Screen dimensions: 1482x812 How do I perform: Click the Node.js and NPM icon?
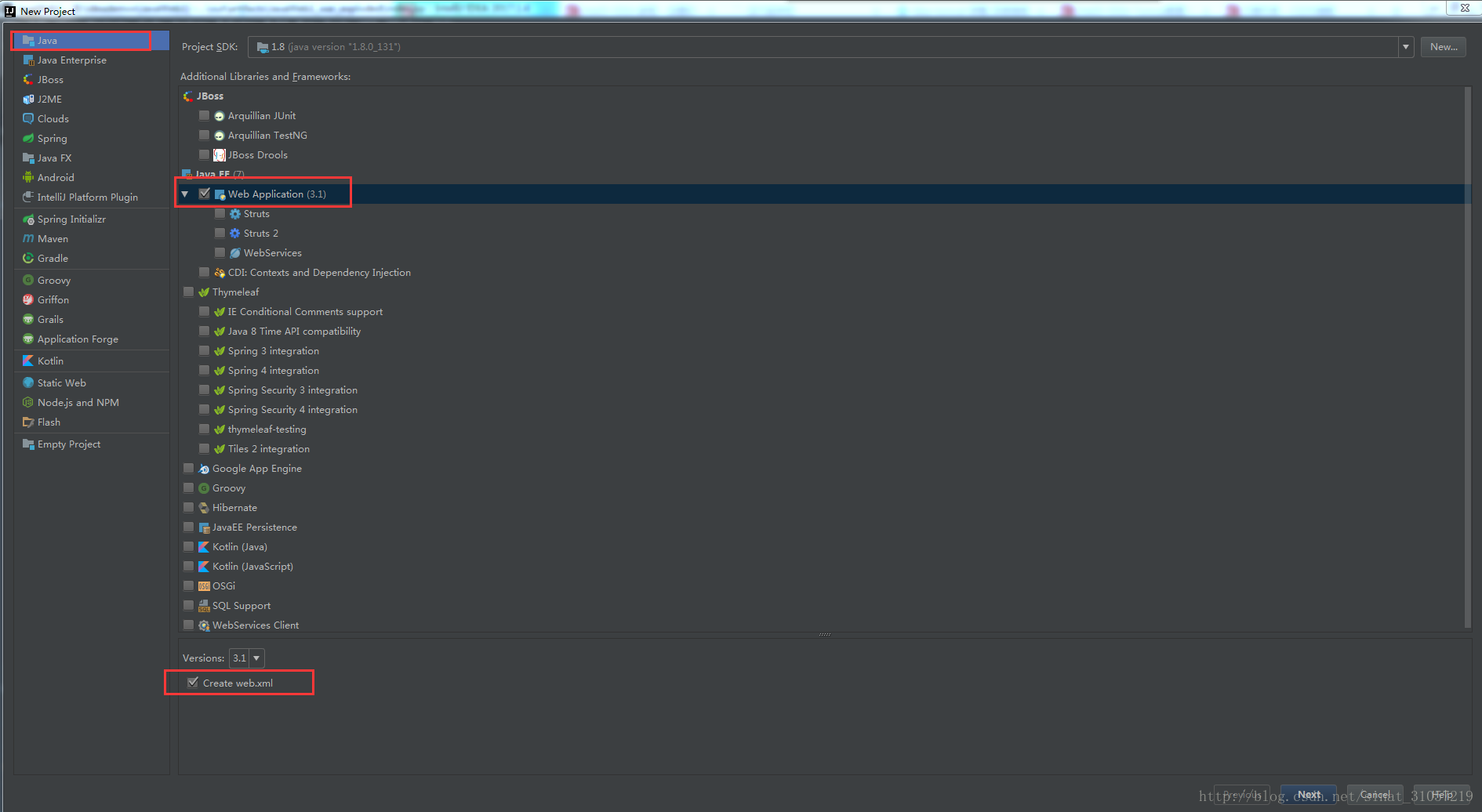[x=28, y=402]
